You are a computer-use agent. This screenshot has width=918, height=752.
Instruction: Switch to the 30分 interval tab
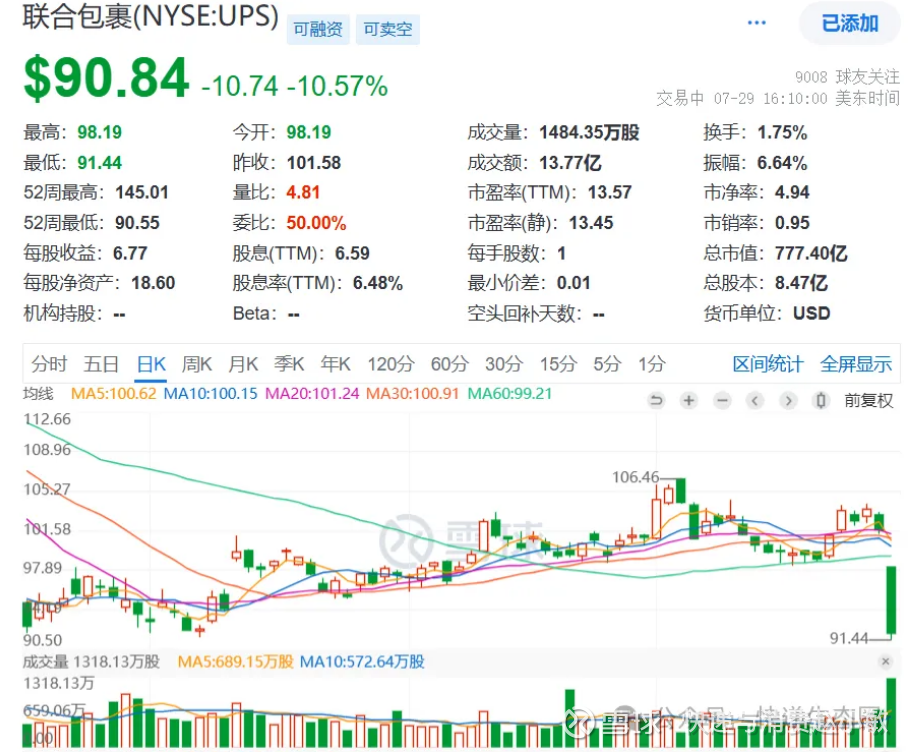(504, 364)
